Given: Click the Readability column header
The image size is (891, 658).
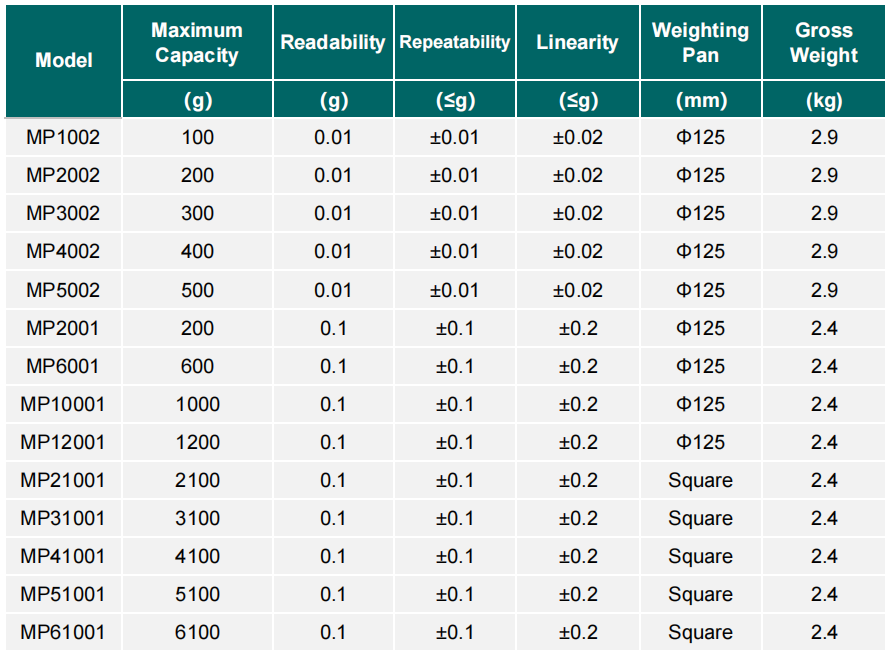Looking at the screenshot, I should click(x=333, y=43).
